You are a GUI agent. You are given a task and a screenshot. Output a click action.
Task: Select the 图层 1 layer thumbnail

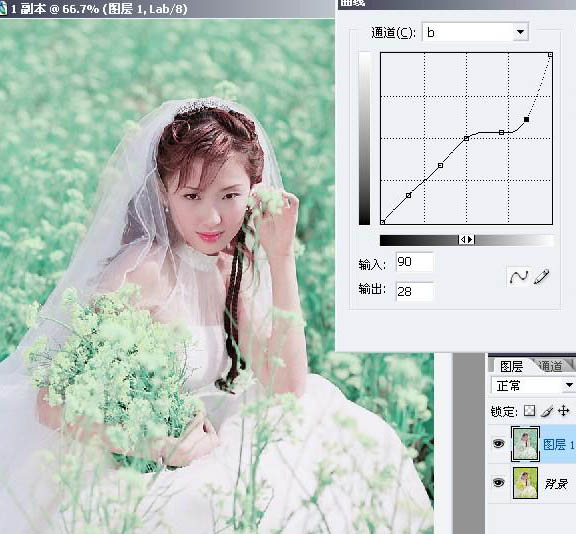(x=525, y=444)
